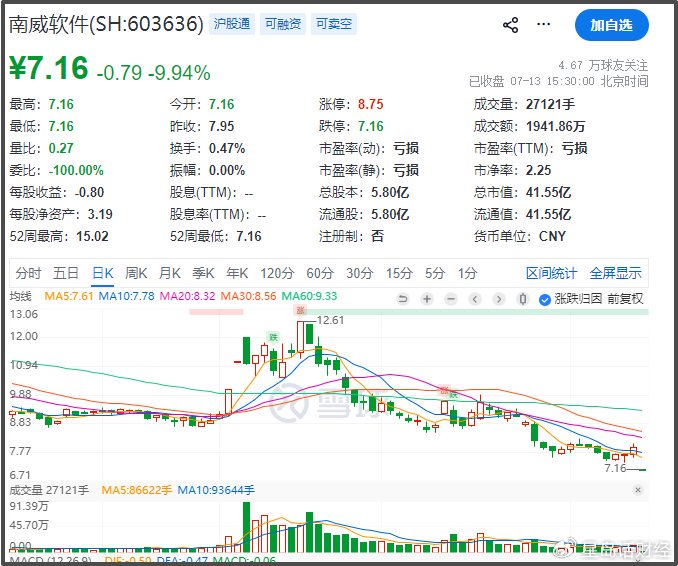The width and height of the screenshot is (678, 566).
Task: Open the 全屏显示 link
Action: click(x=616, y=273)
